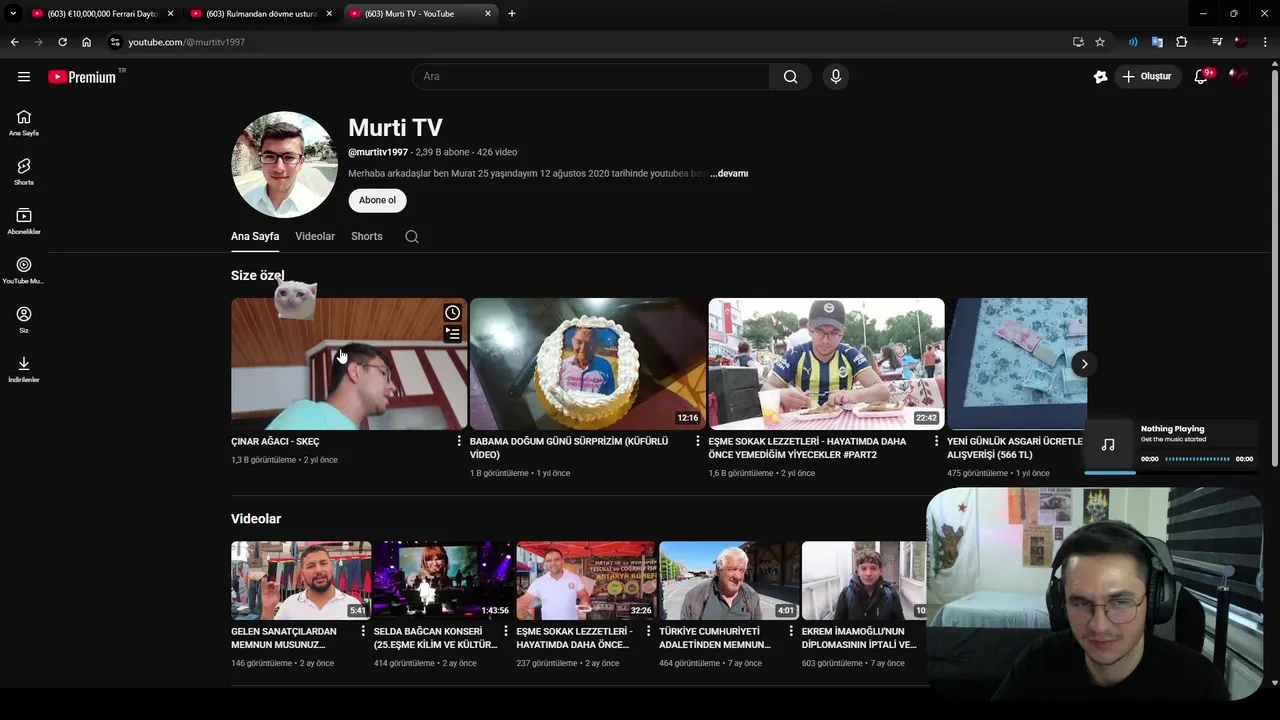This screenshot has height=720, width=1280.
Task: Open the channel Shorts tab
Action: (x=367, y=237)
